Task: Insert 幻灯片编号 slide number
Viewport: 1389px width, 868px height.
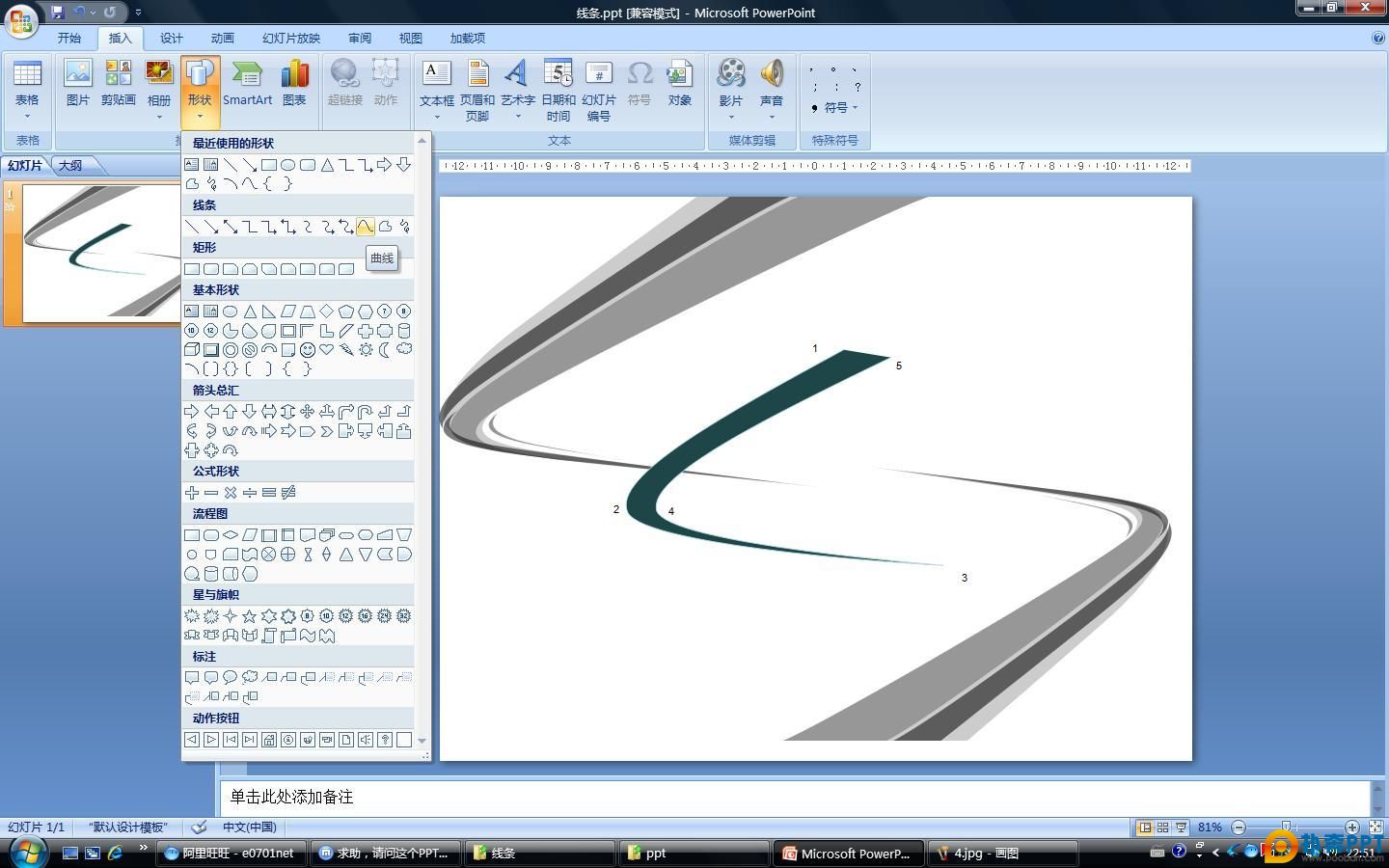Action: pos(599,90)
